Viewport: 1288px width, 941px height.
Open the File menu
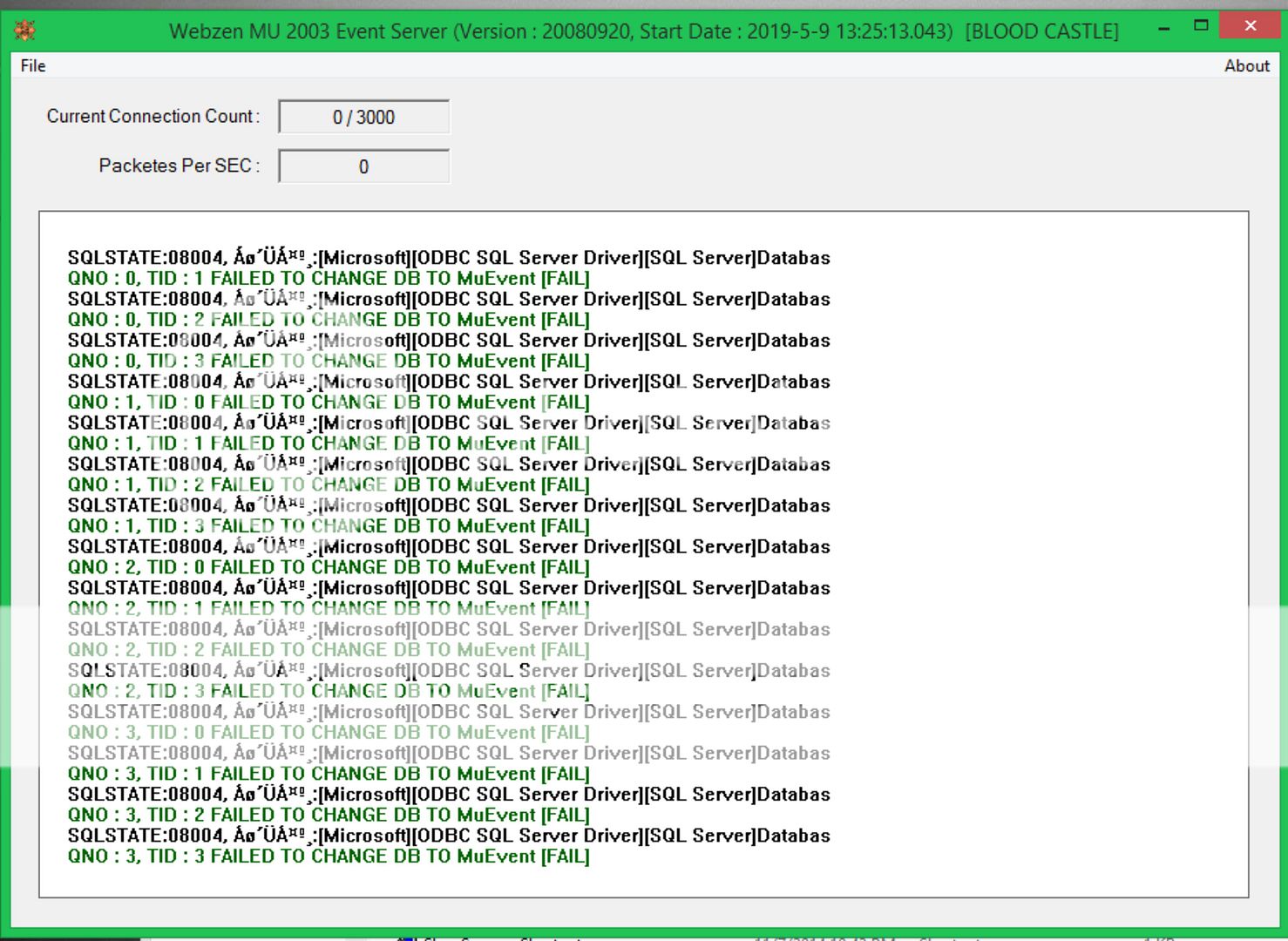click(x=33, y=66)
